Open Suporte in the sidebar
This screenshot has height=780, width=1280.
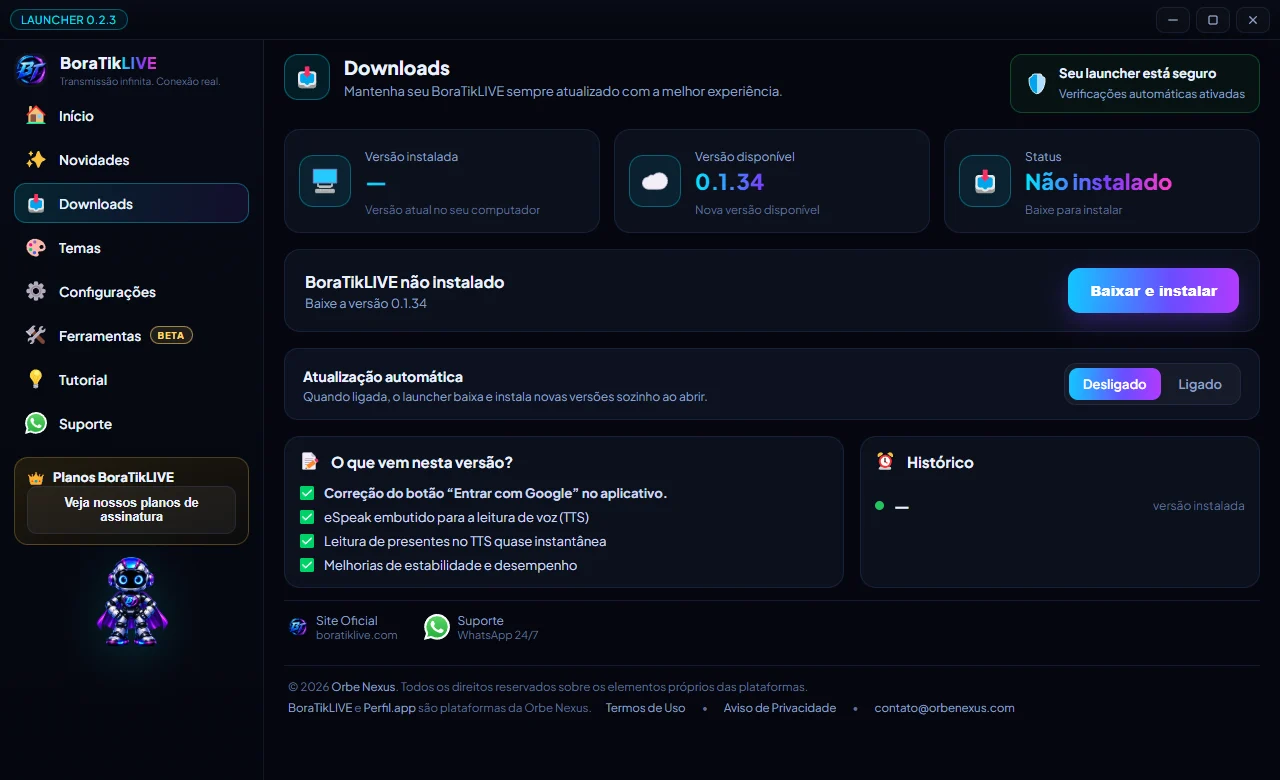[x=131, y=423]
